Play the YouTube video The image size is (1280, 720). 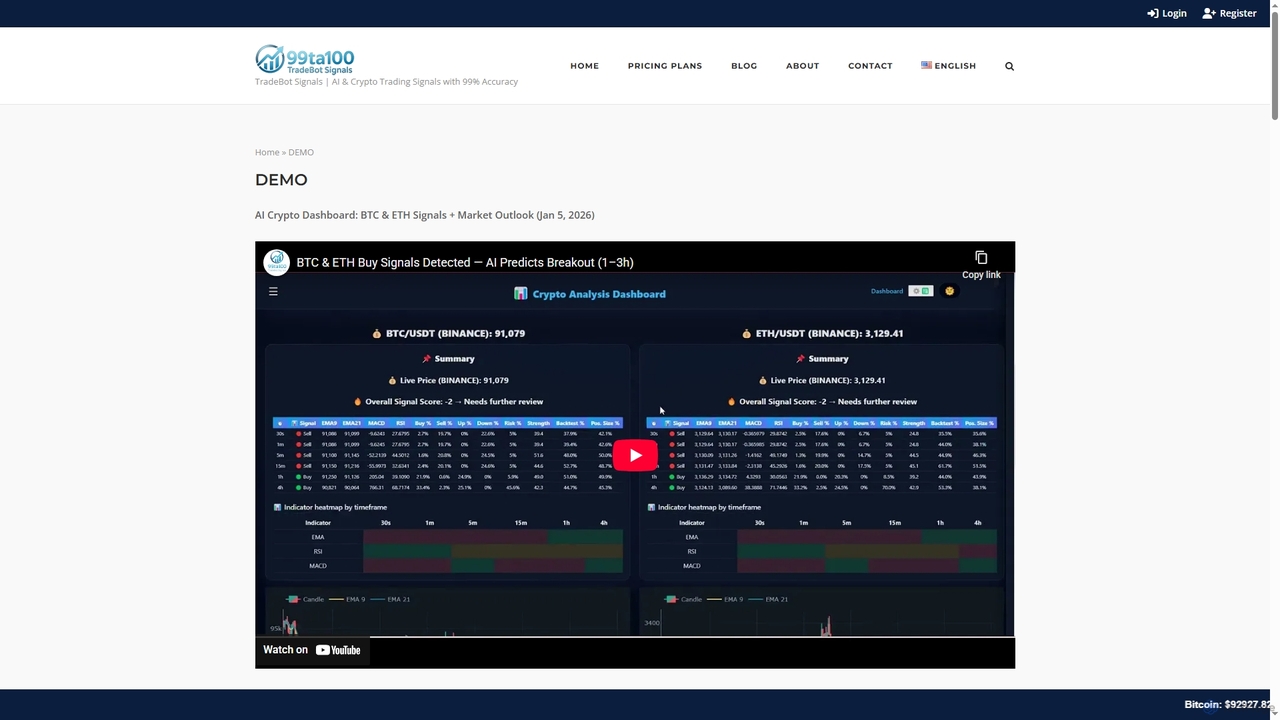tap(635, 455)
